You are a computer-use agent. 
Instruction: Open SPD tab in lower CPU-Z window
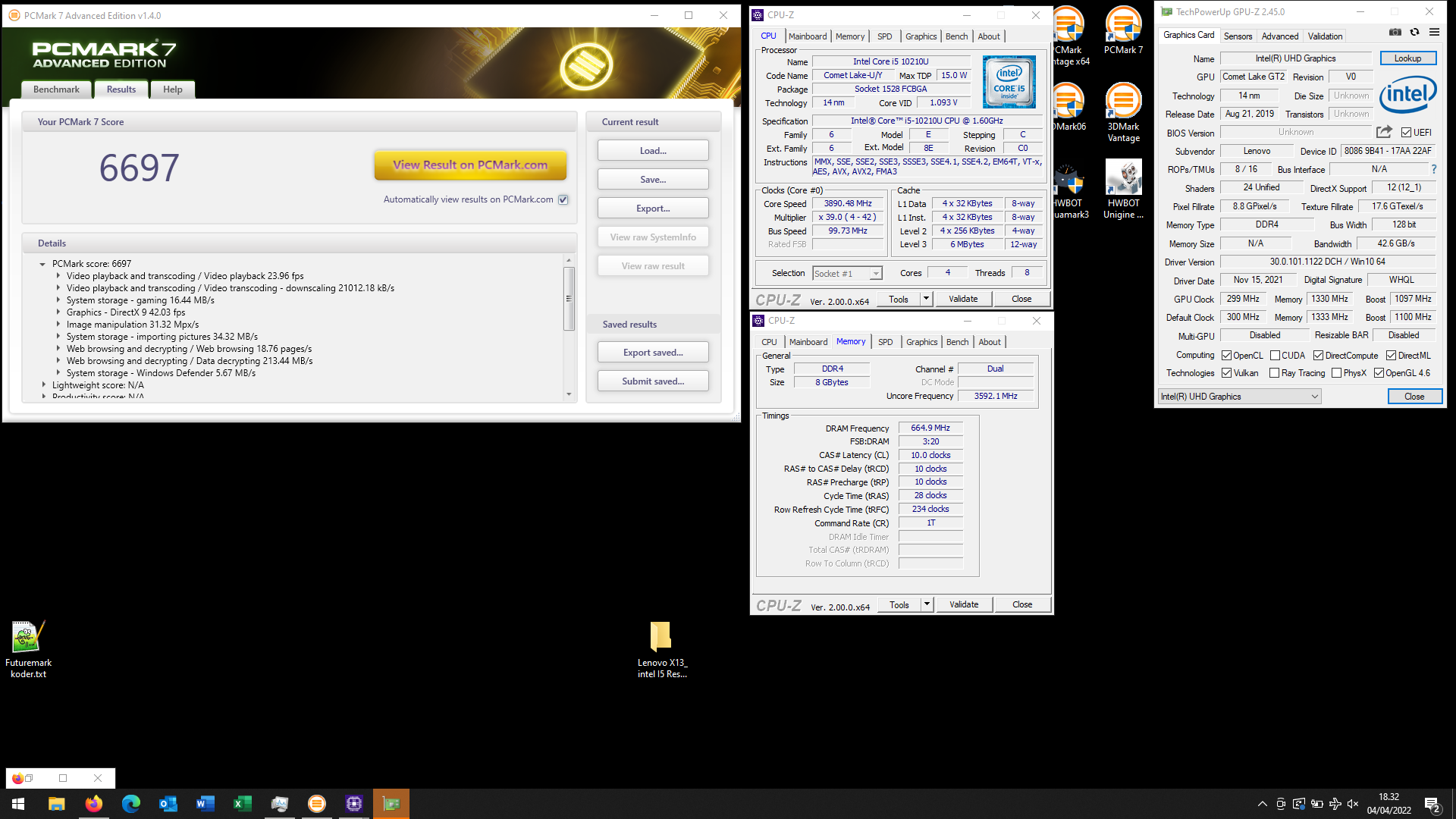pos(885,342)
